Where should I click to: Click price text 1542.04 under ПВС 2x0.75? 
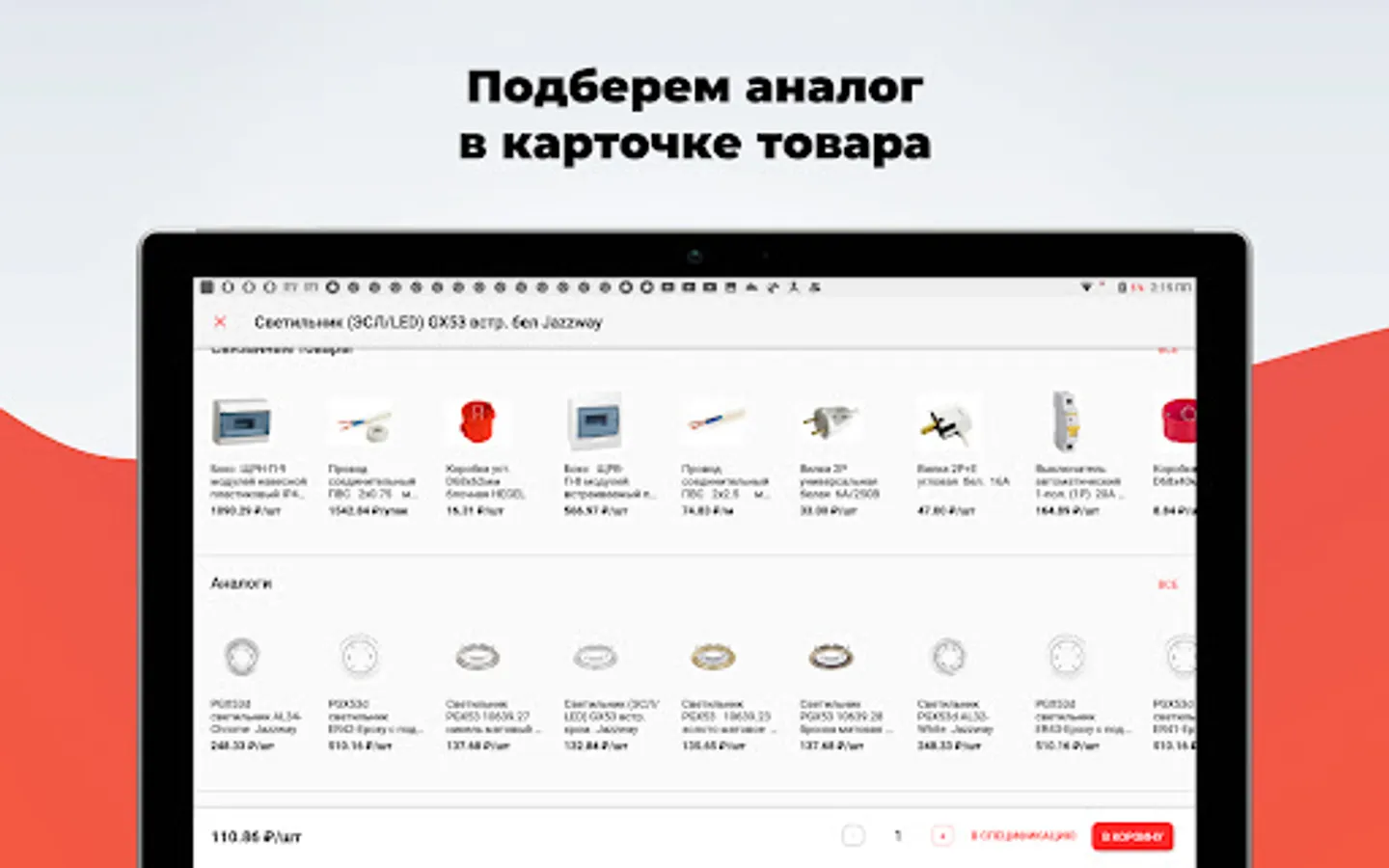pos(368,510)
